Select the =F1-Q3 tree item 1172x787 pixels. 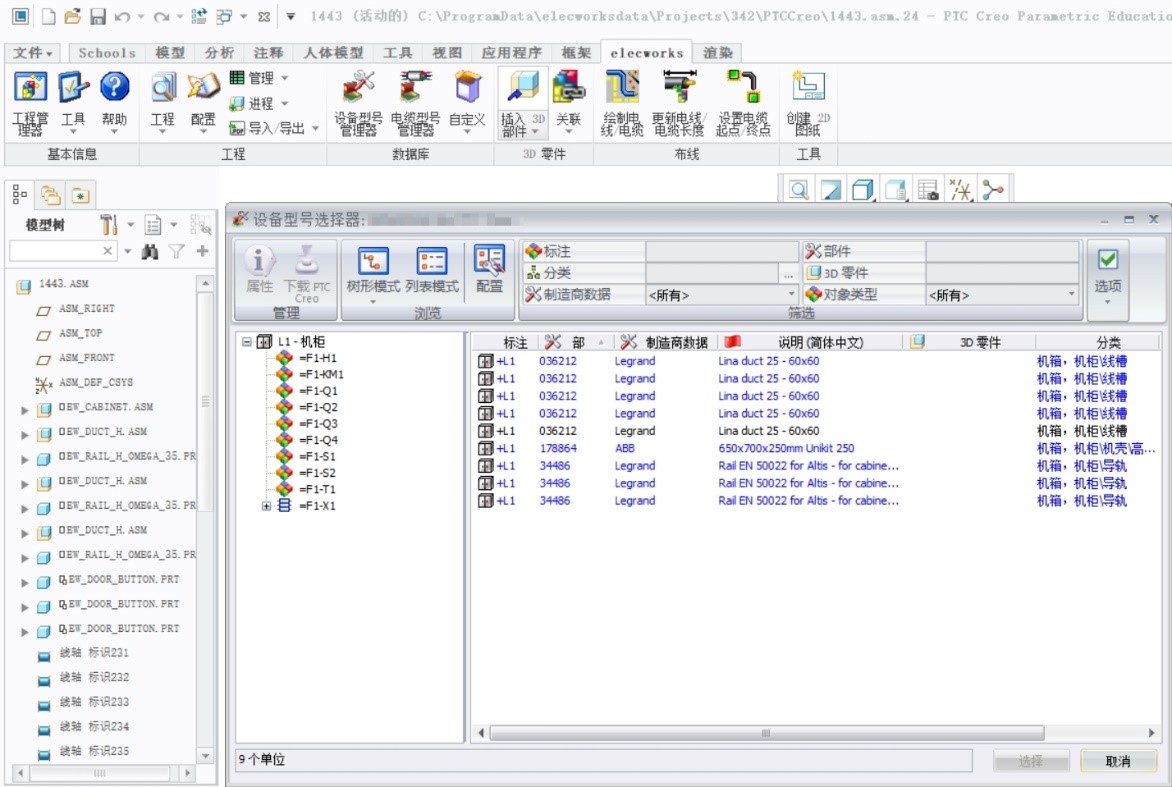pos(318,424)
